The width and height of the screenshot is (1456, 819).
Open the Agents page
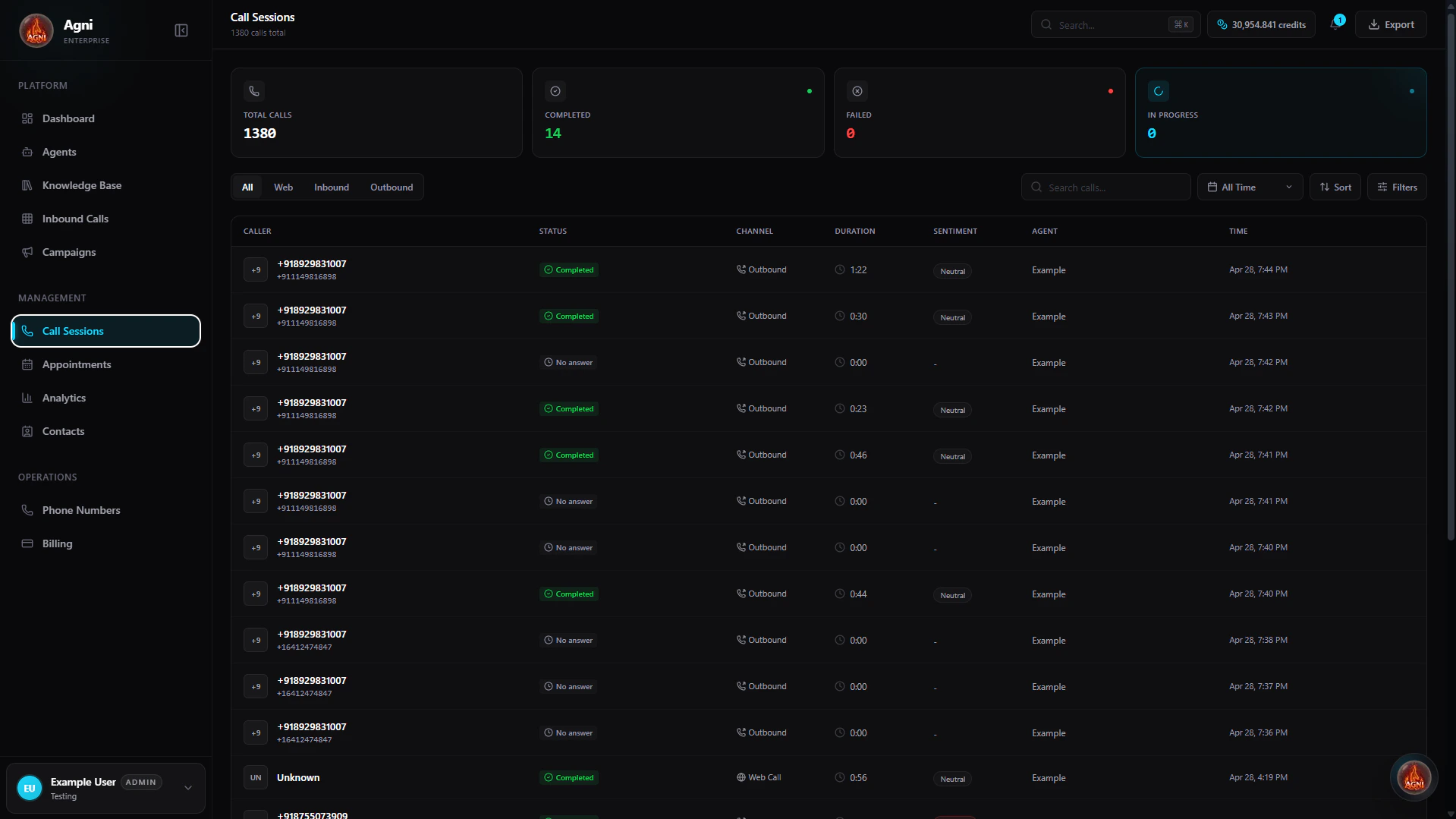click(x=106, y=152)
